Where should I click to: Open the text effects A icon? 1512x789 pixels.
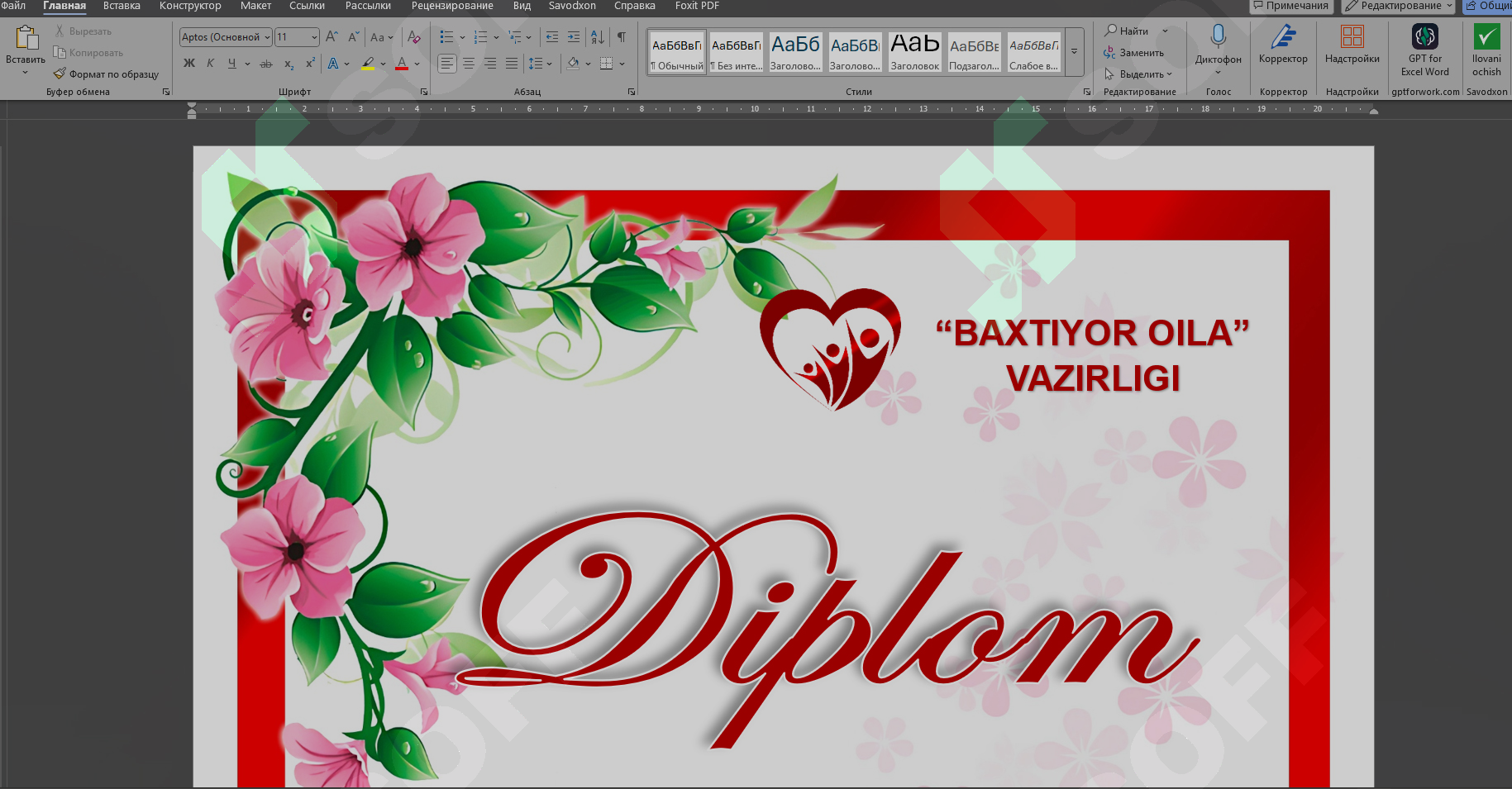(333, 64)
